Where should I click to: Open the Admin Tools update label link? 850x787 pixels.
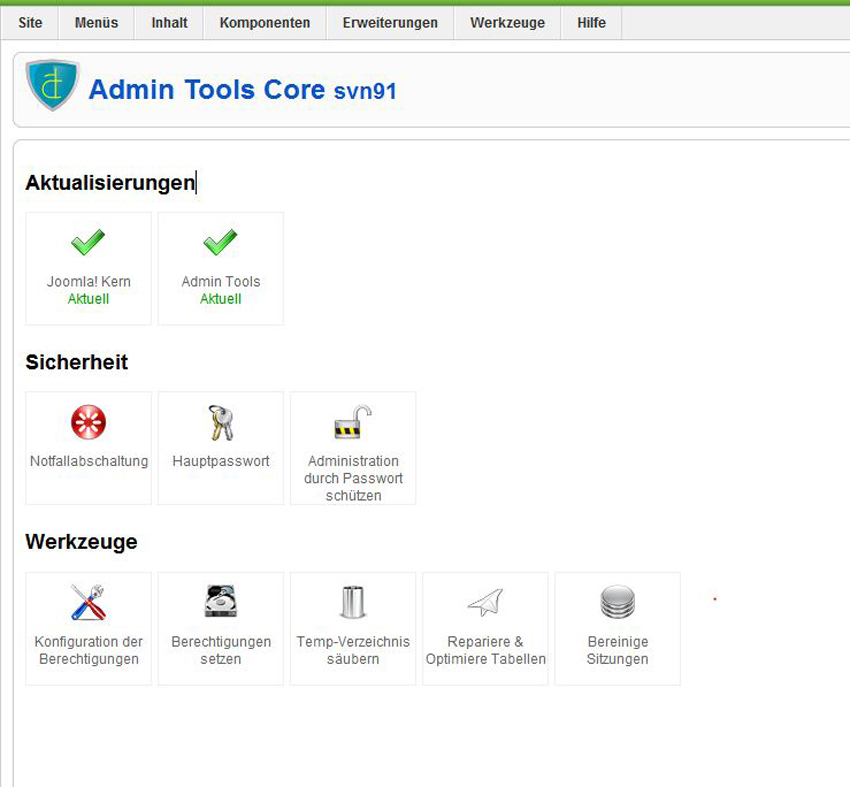point(221,281)
